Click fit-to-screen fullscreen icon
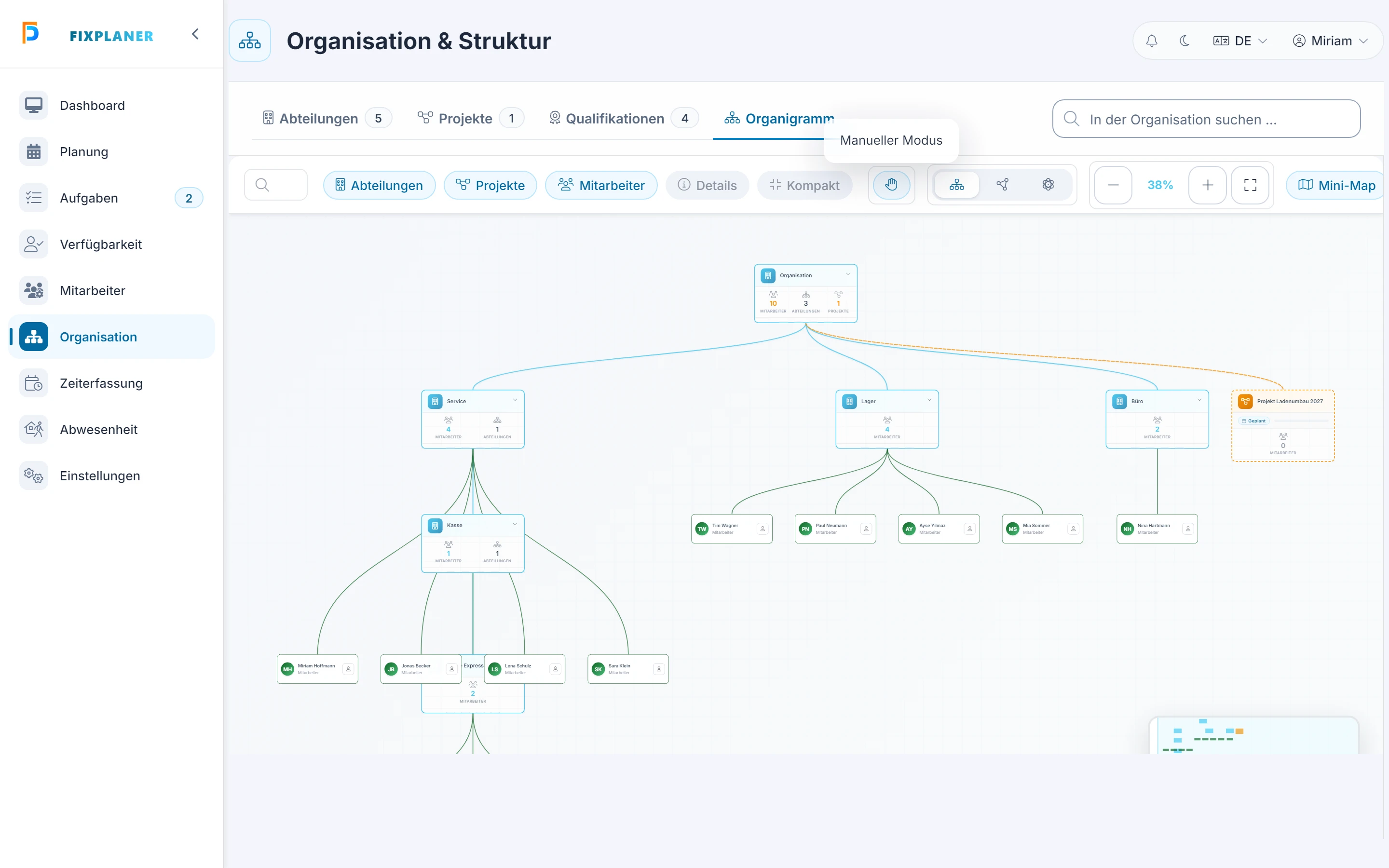The image size is (1389, 868). [1250, 185]
